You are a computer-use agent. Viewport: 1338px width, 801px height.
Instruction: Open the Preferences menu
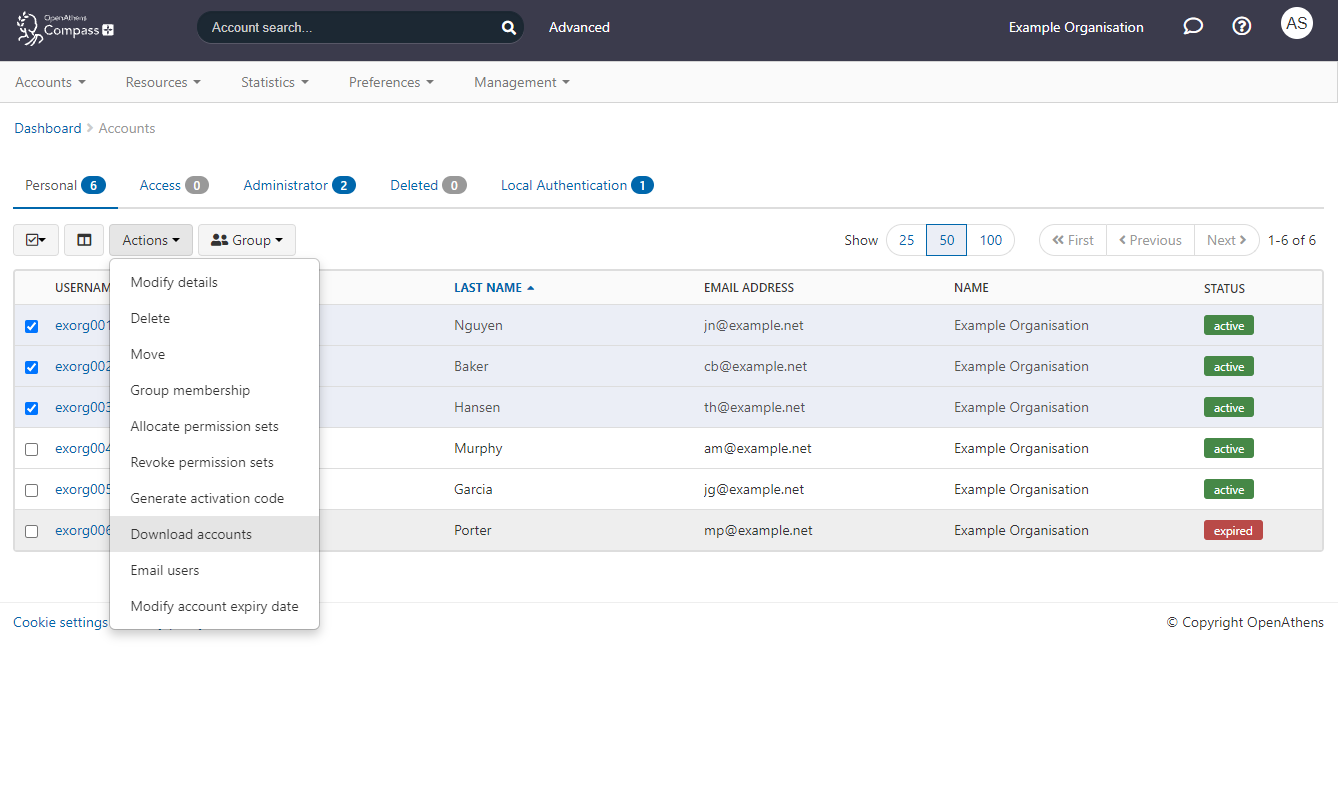click(390, 82)
